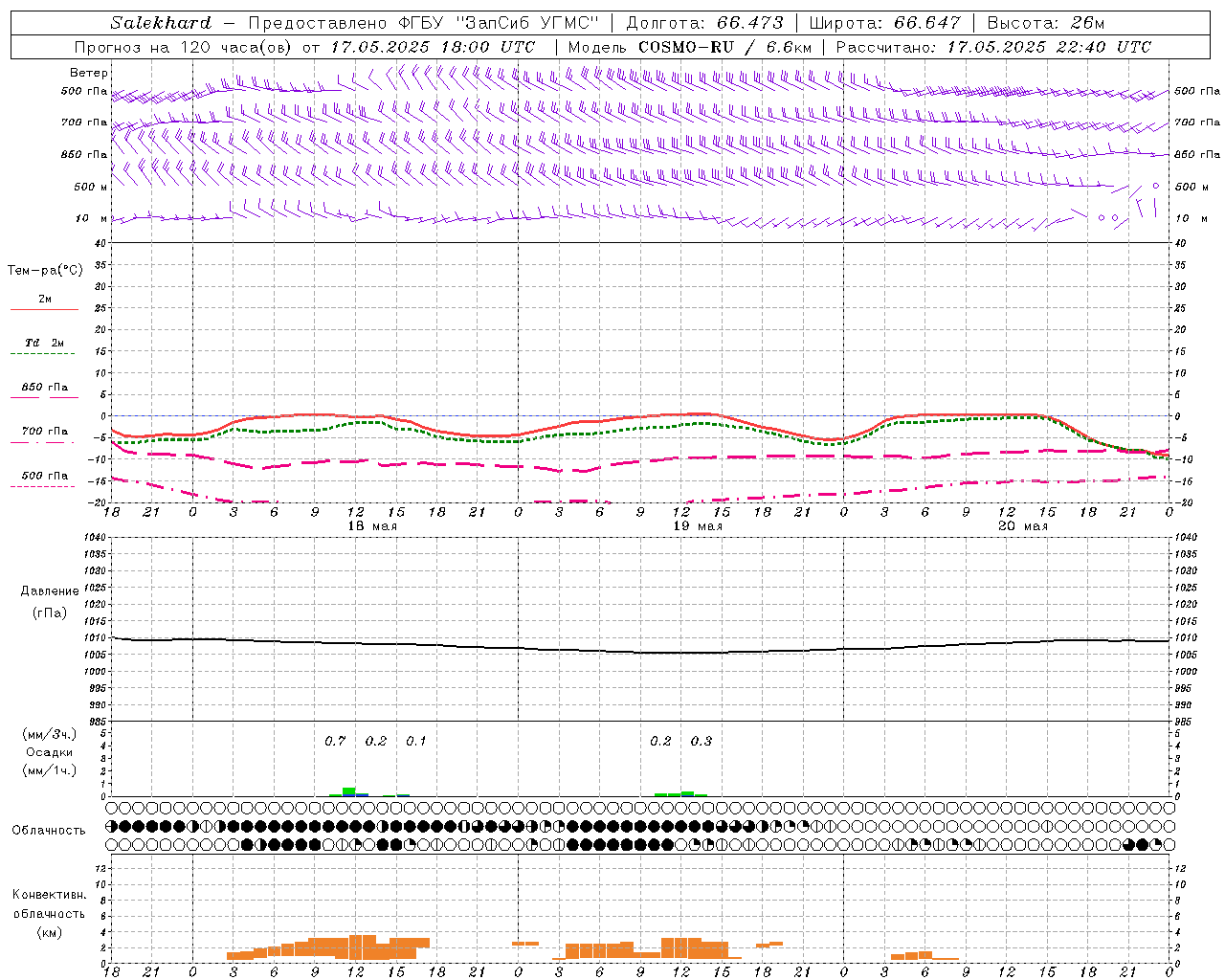Click the 0.3 precipitation value

(x=702, y=741)
